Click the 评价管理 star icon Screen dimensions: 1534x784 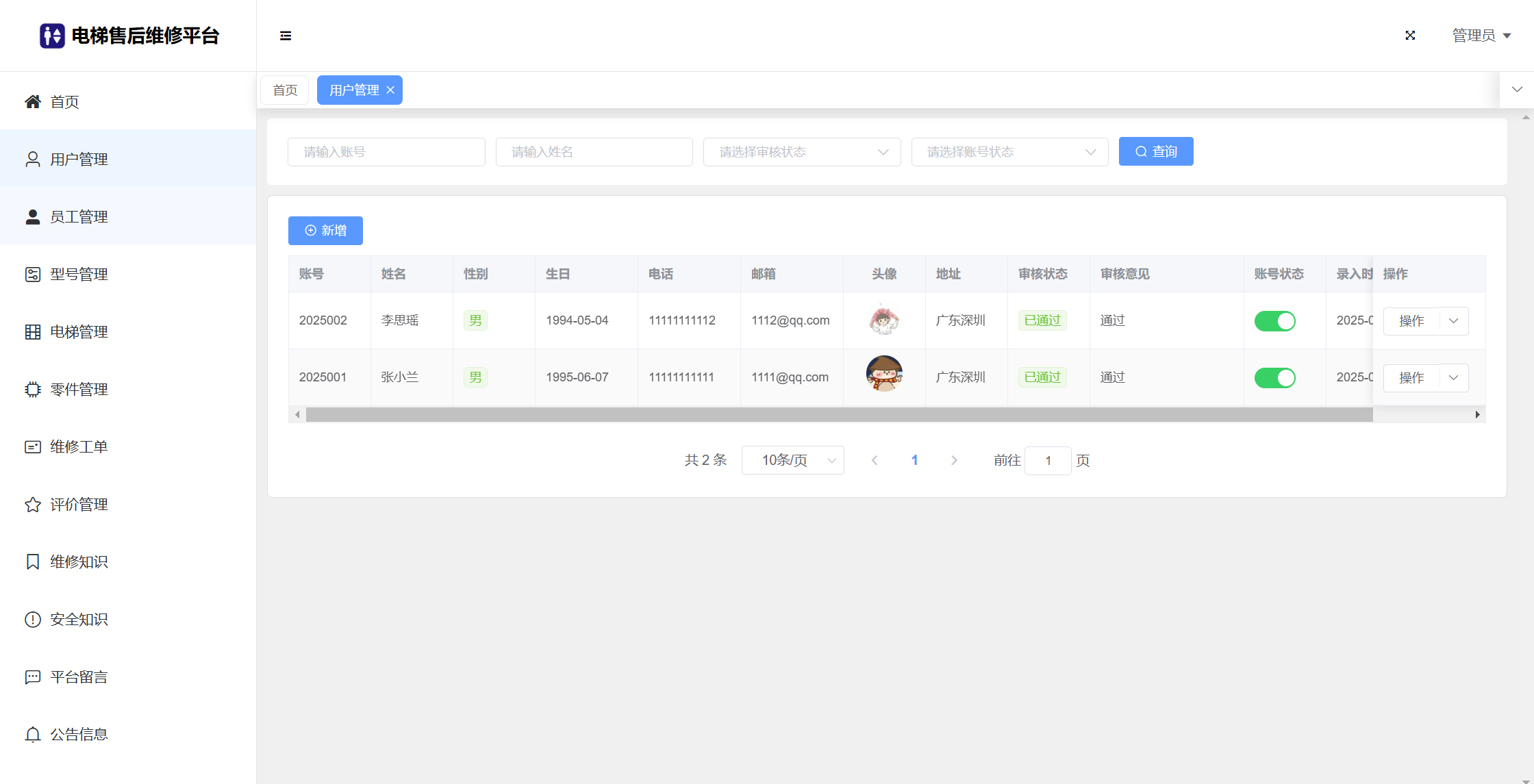32,505
